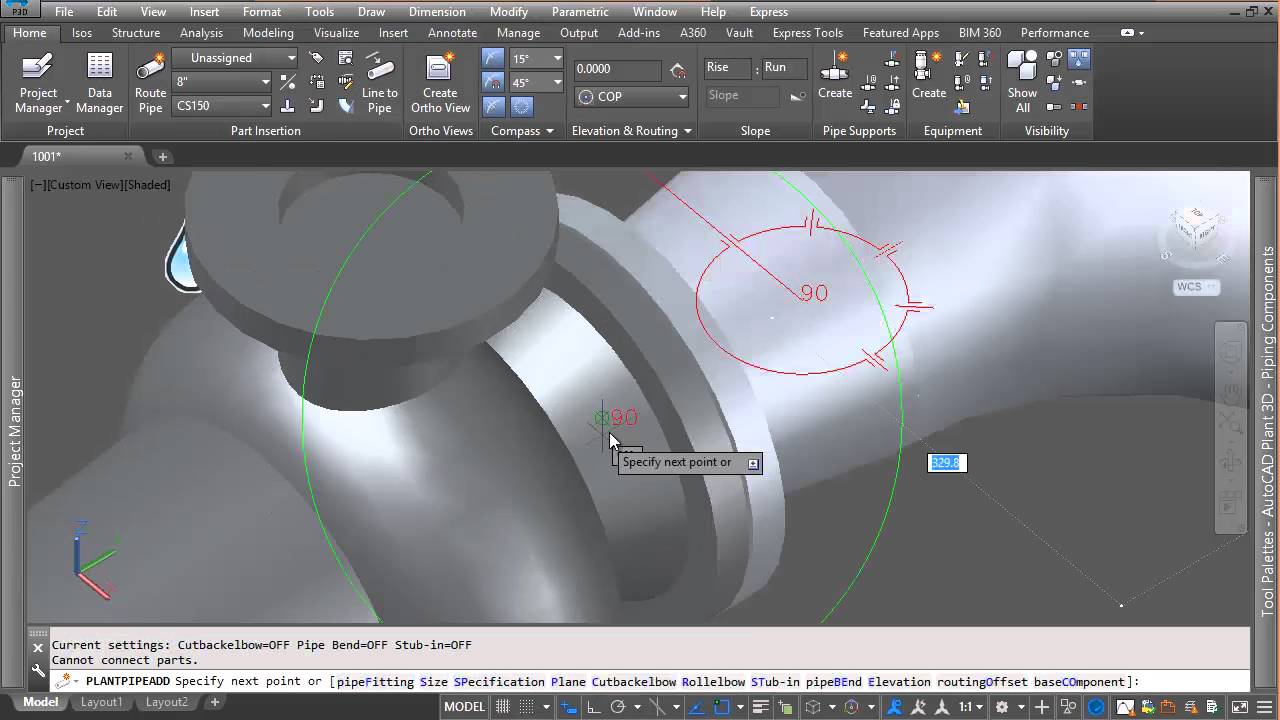Toggle snap mode in the status bar
This screenshot has width=1280, height=720.
(x=527, y=706)
